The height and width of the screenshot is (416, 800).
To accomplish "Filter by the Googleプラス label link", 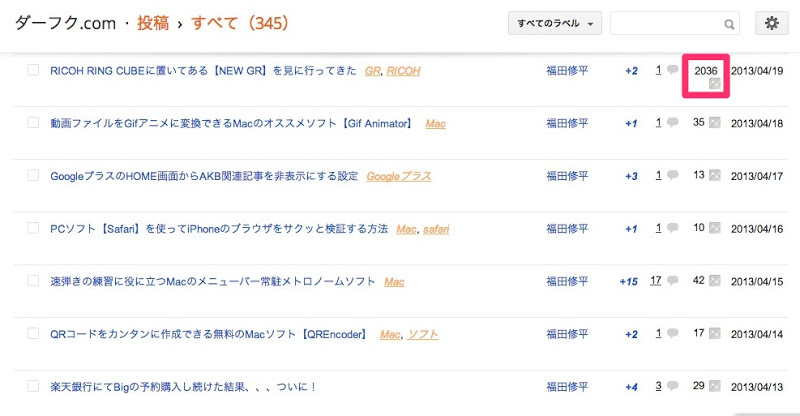I will (x=398, y=177).
